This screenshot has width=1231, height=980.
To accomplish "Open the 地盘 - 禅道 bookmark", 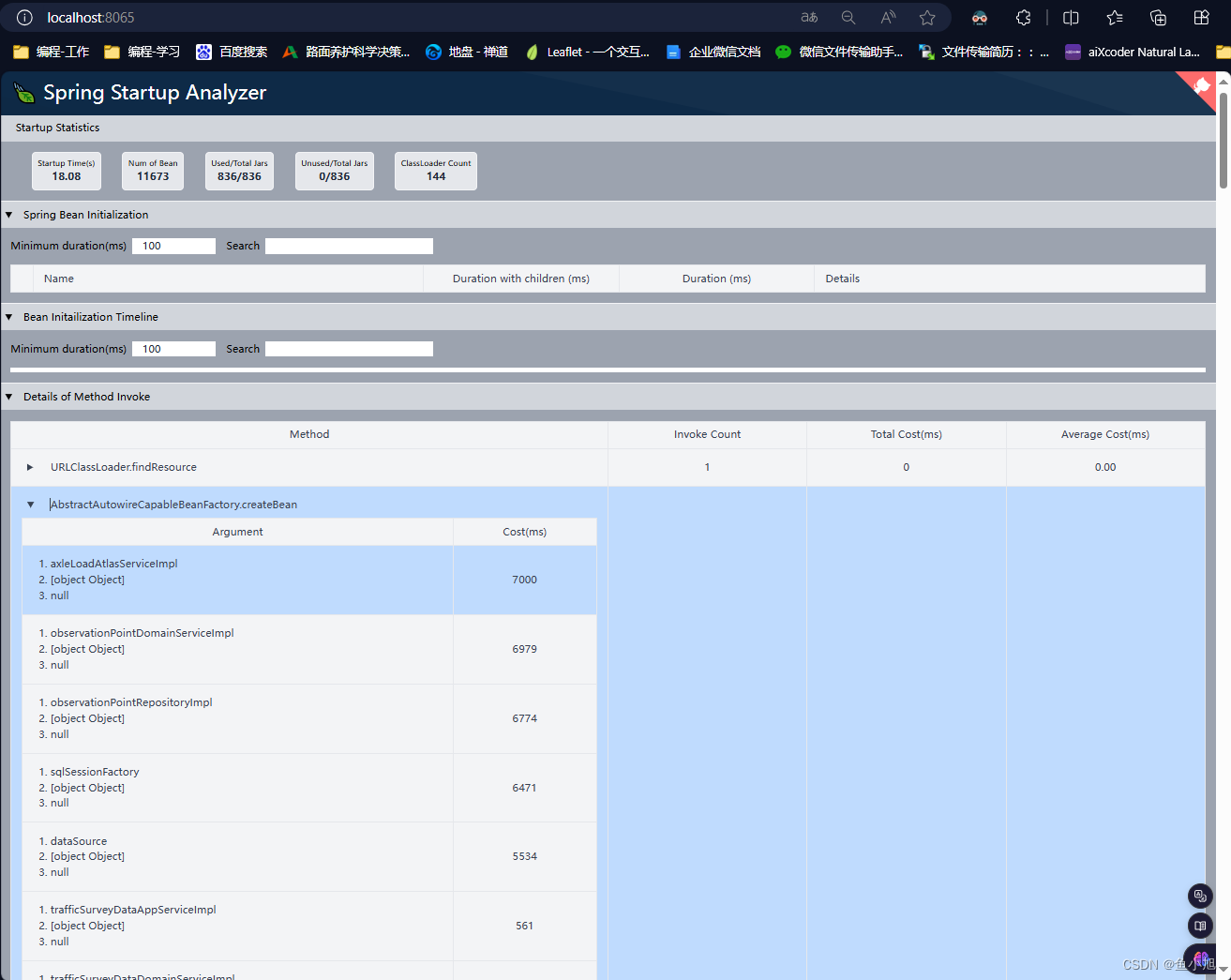I will click(x=467, y=52).
